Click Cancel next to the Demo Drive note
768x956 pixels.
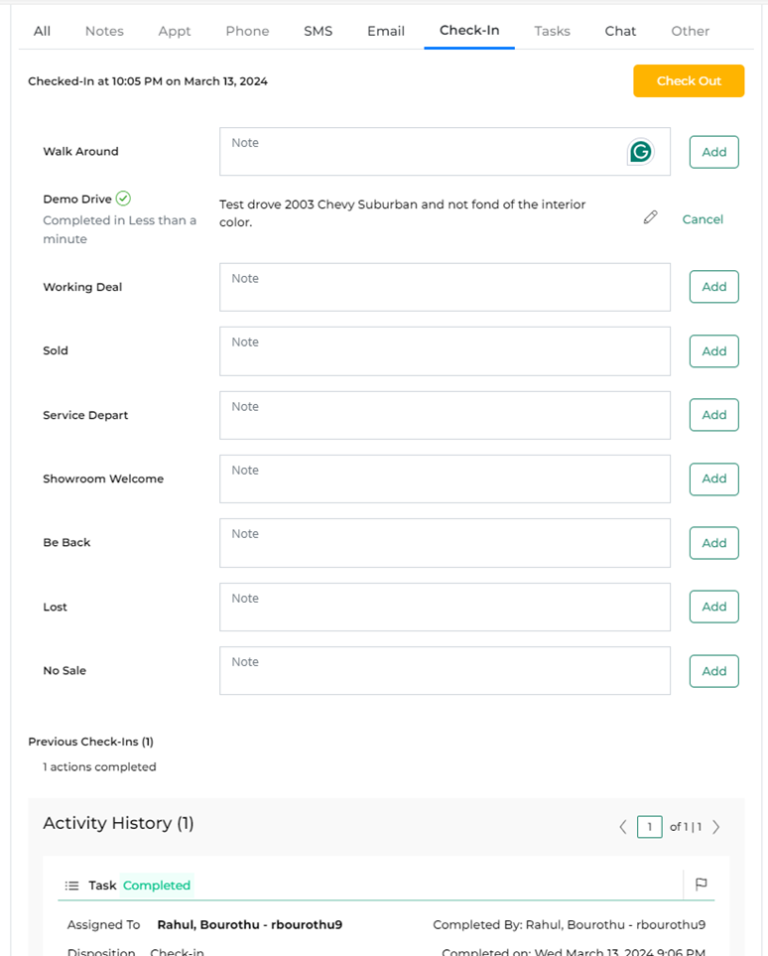[x=702, y=219]
